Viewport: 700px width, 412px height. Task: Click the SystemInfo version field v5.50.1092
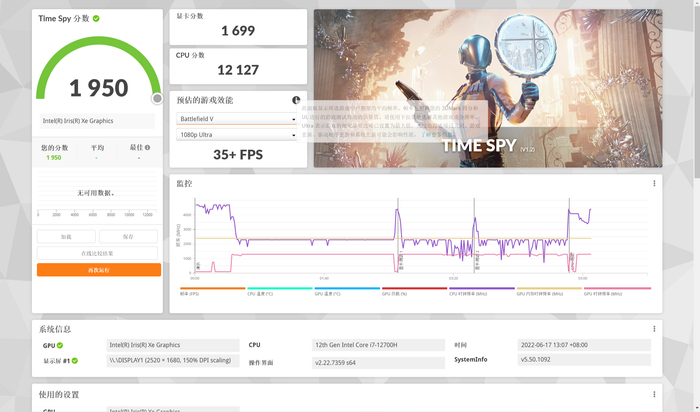[x=584, y=359]
